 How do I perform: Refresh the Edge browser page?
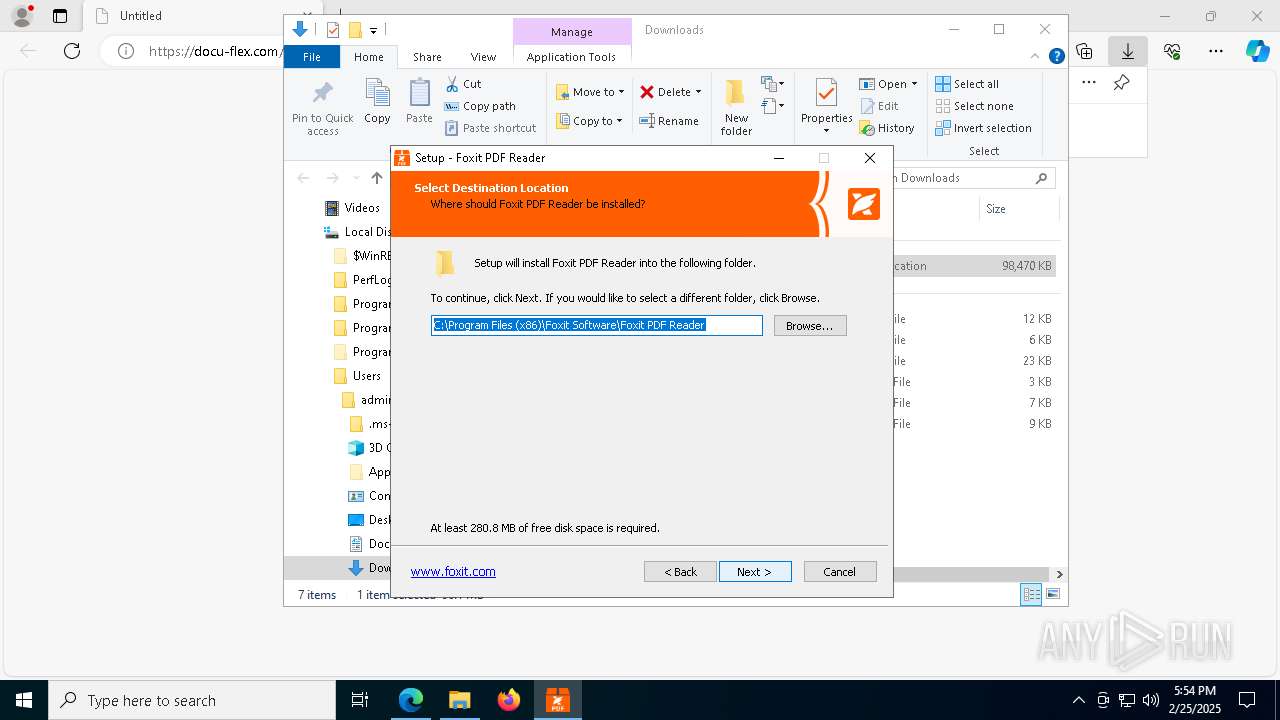click(72, 51)
